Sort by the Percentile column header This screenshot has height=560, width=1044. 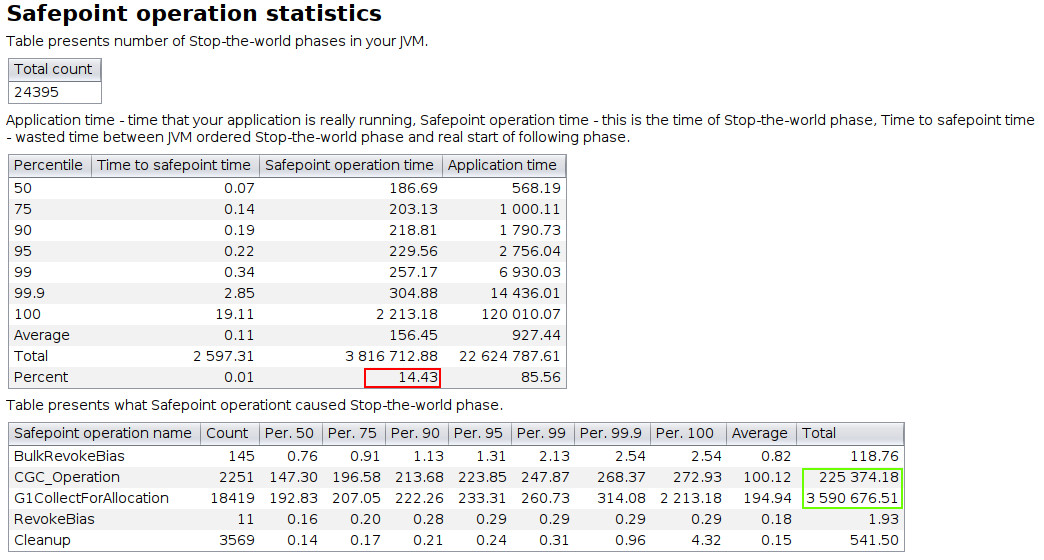49,165
